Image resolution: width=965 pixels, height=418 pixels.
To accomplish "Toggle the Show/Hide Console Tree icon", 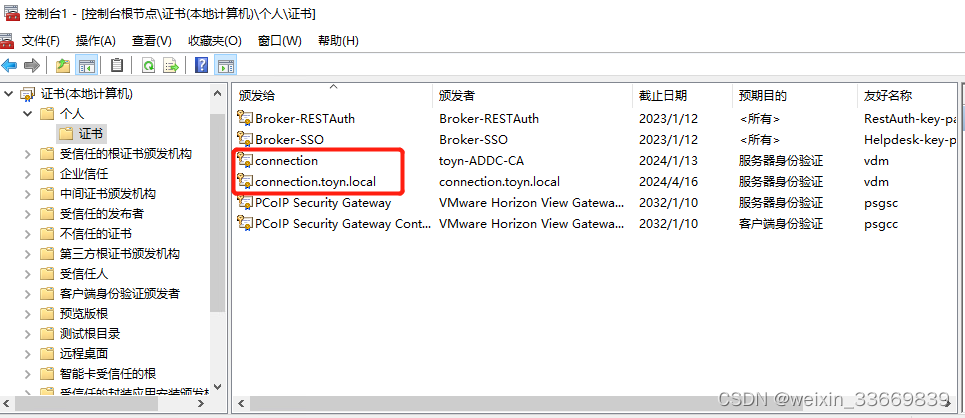I will [x=86, y=65].
